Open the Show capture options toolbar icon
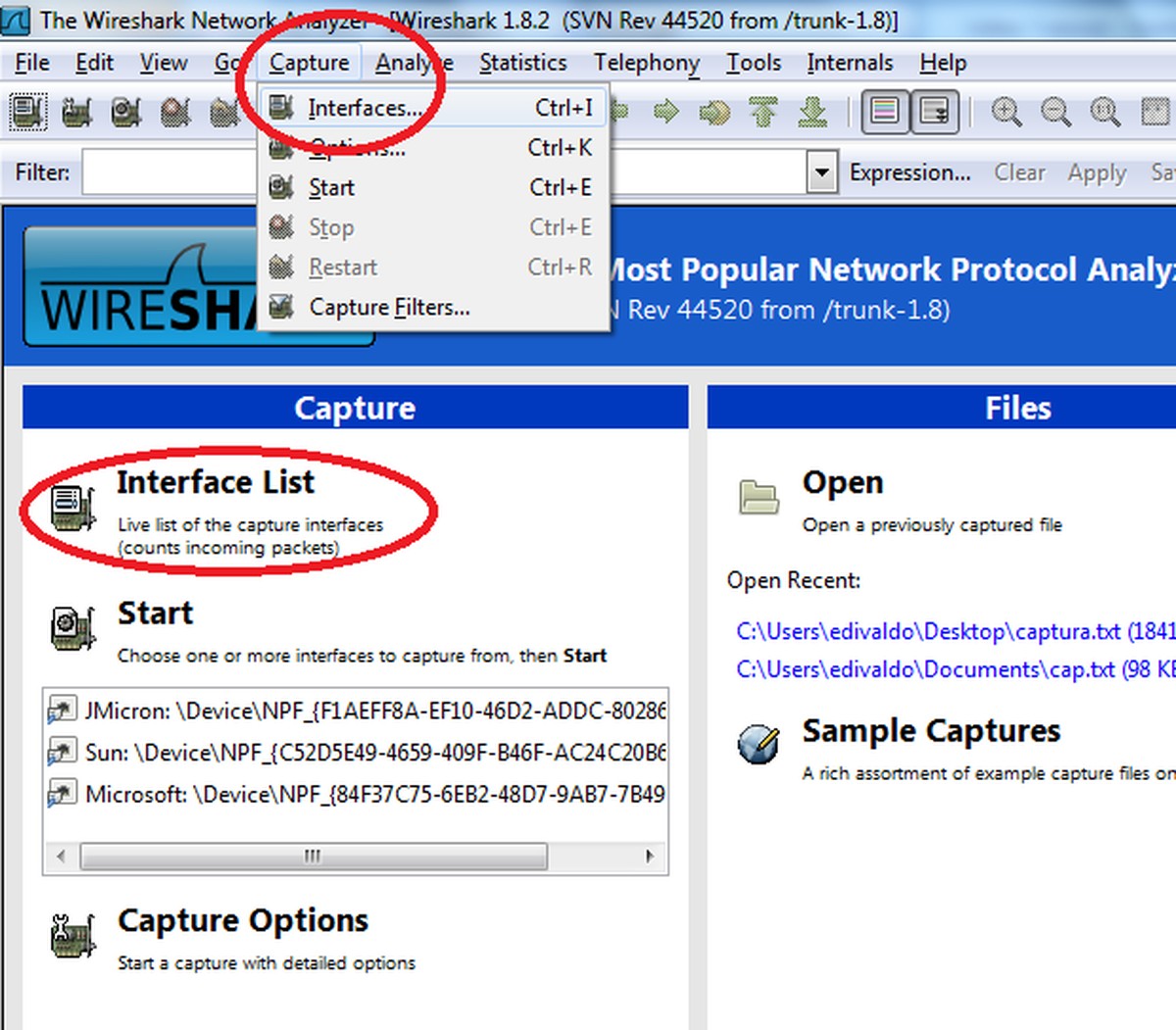The height and width of the screenshot is (1030, 1176). point(77,112)
